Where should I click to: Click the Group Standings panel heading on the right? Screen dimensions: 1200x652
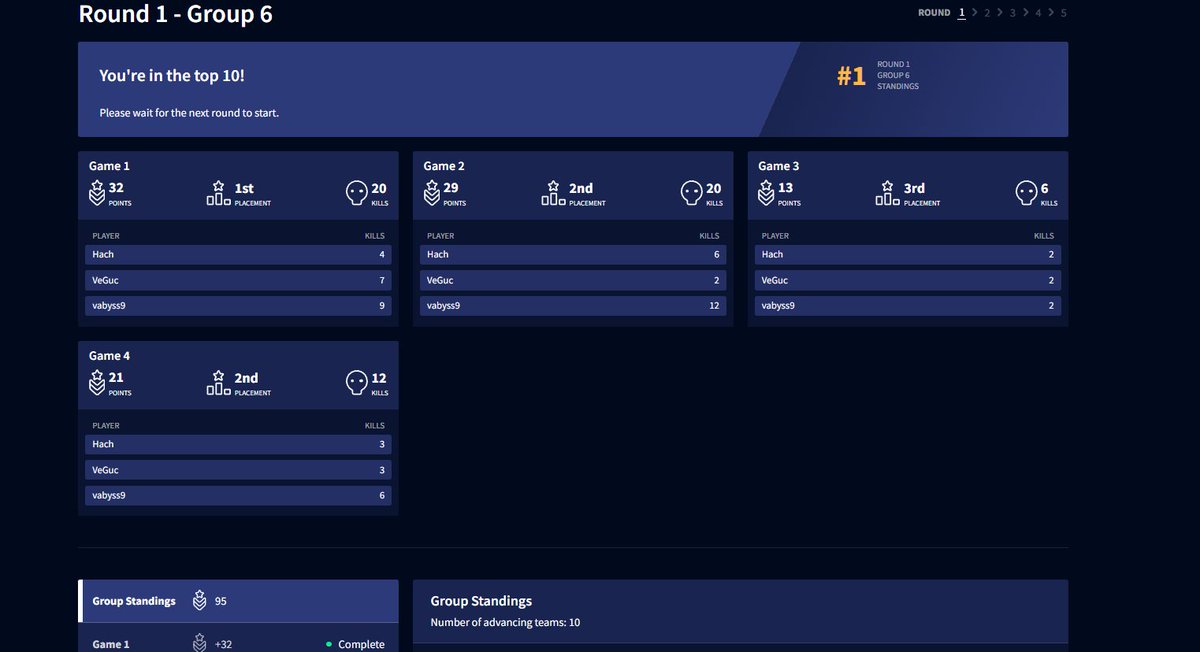[481, 601]
